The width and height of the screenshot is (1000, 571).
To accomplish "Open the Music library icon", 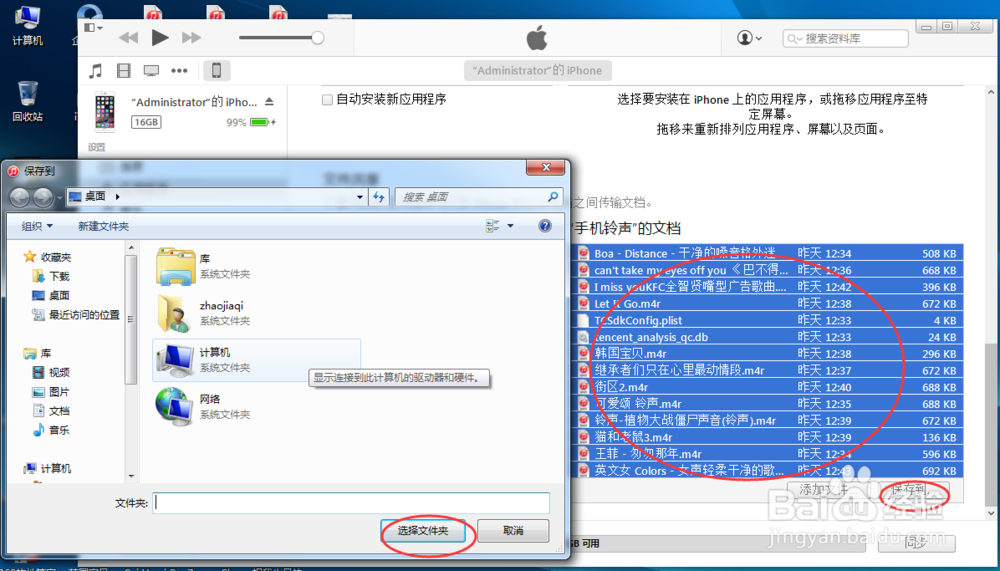I will pos(96,71).
